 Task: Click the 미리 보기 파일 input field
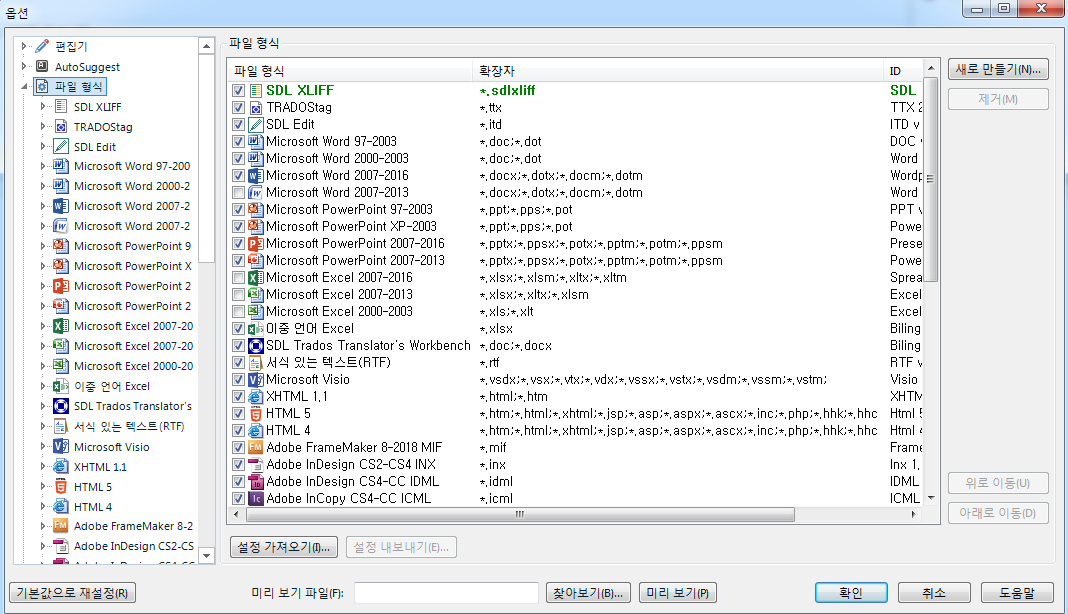(446, 593)
